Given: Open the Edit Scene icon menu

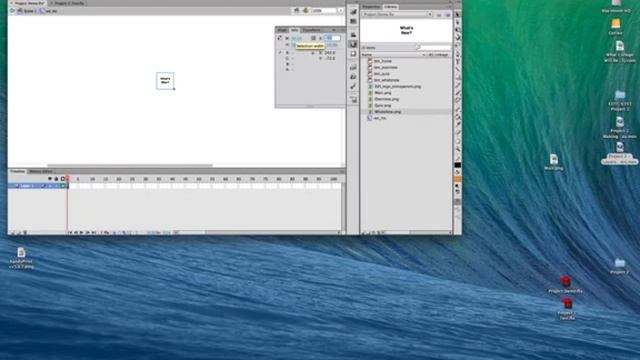Looking at the screenshot, I should pyautogui.click(x=296, y=11).
